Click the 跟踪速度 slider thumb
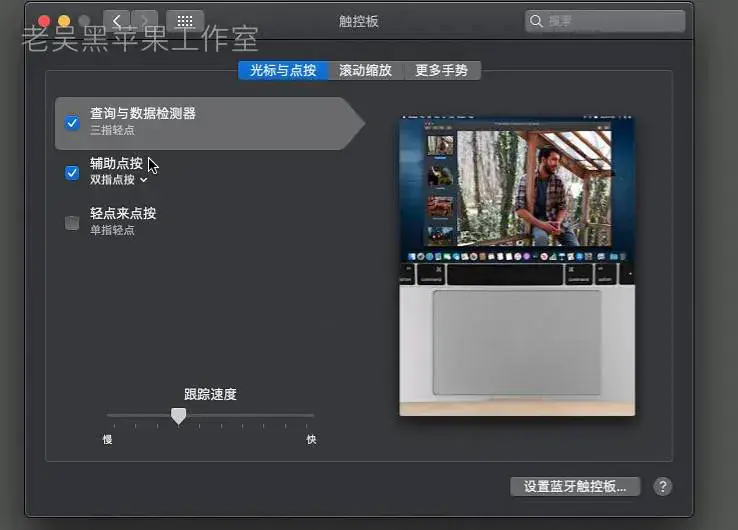The height and width of the screenshot is (530, 738). [178, 416]
